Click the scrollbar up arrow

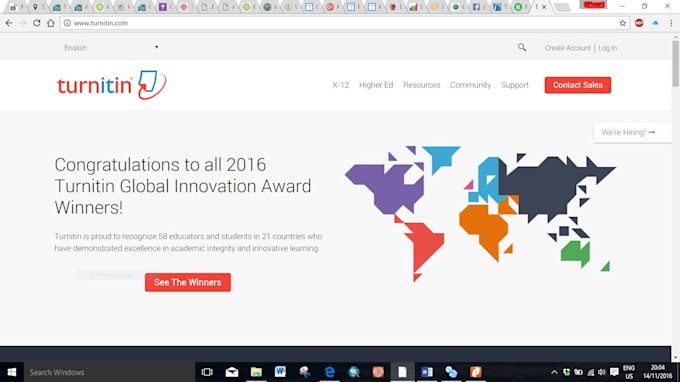(x=676, y=38)
